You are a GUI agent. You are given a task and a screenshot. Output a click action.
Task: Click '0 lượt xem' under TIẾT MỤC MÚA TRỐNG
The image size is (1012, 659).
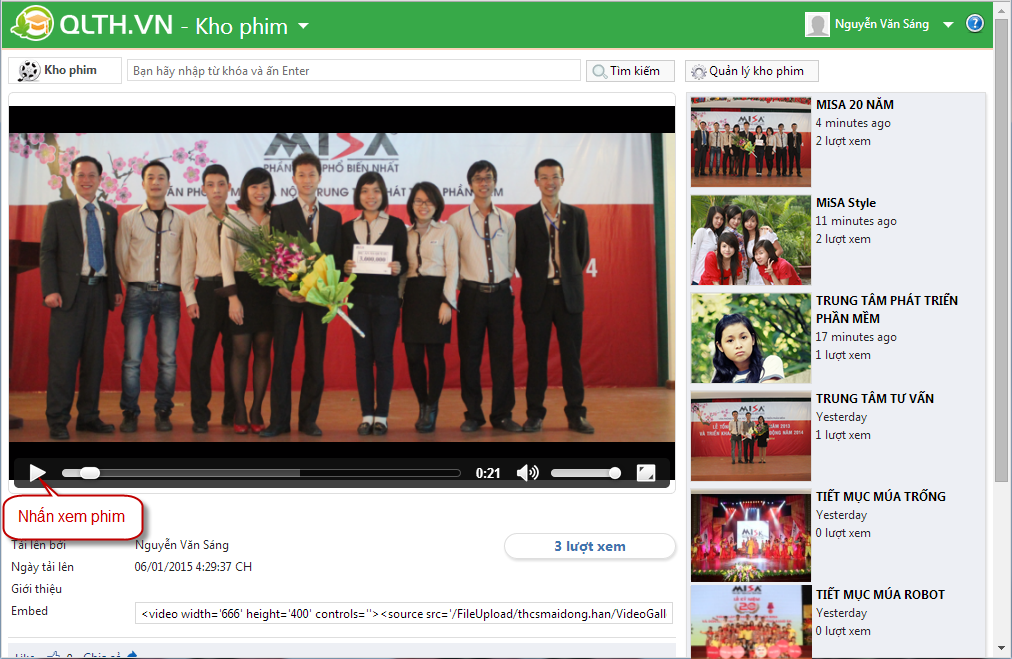pyautogui.click(x=843, y=533)
